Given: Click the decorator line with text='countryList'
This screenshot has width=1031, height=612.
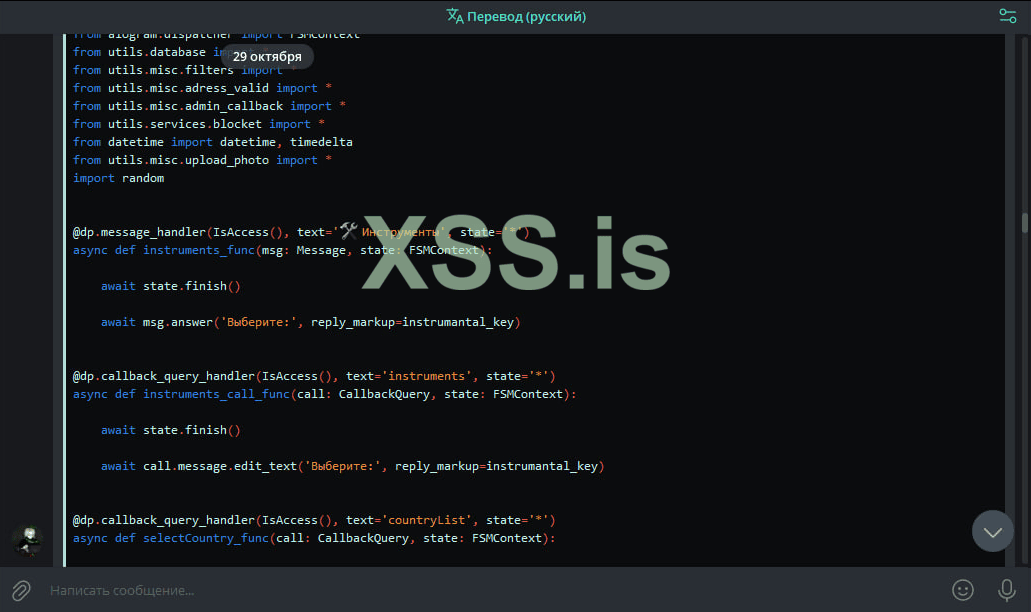Looking at the screenshot, I should pyautogui.click(x=314, y=520).
